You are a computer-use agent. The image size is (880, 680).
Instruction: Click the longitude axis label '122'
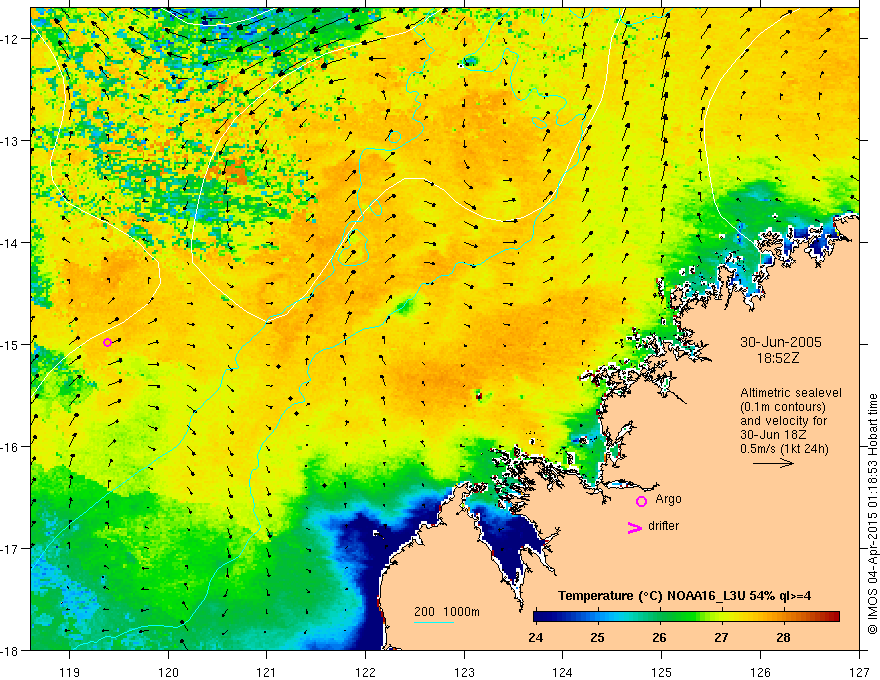[365, 672]
